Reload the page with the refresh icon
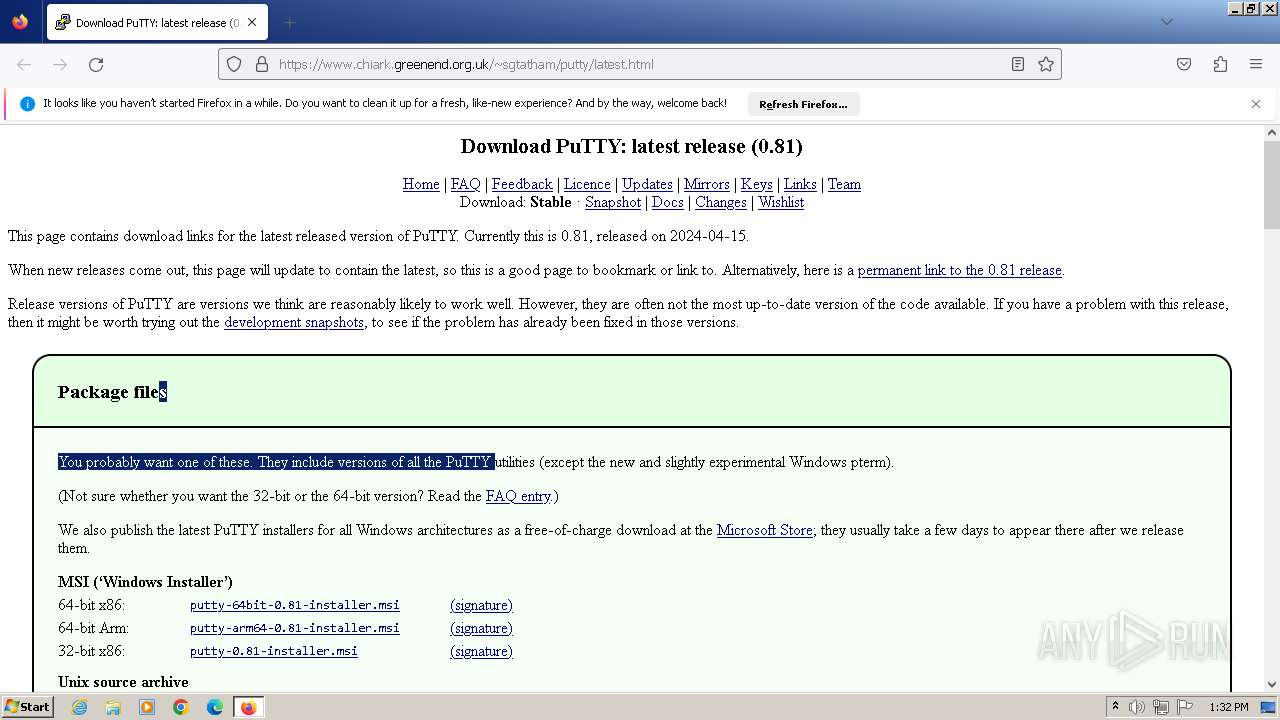 (96, 64)
